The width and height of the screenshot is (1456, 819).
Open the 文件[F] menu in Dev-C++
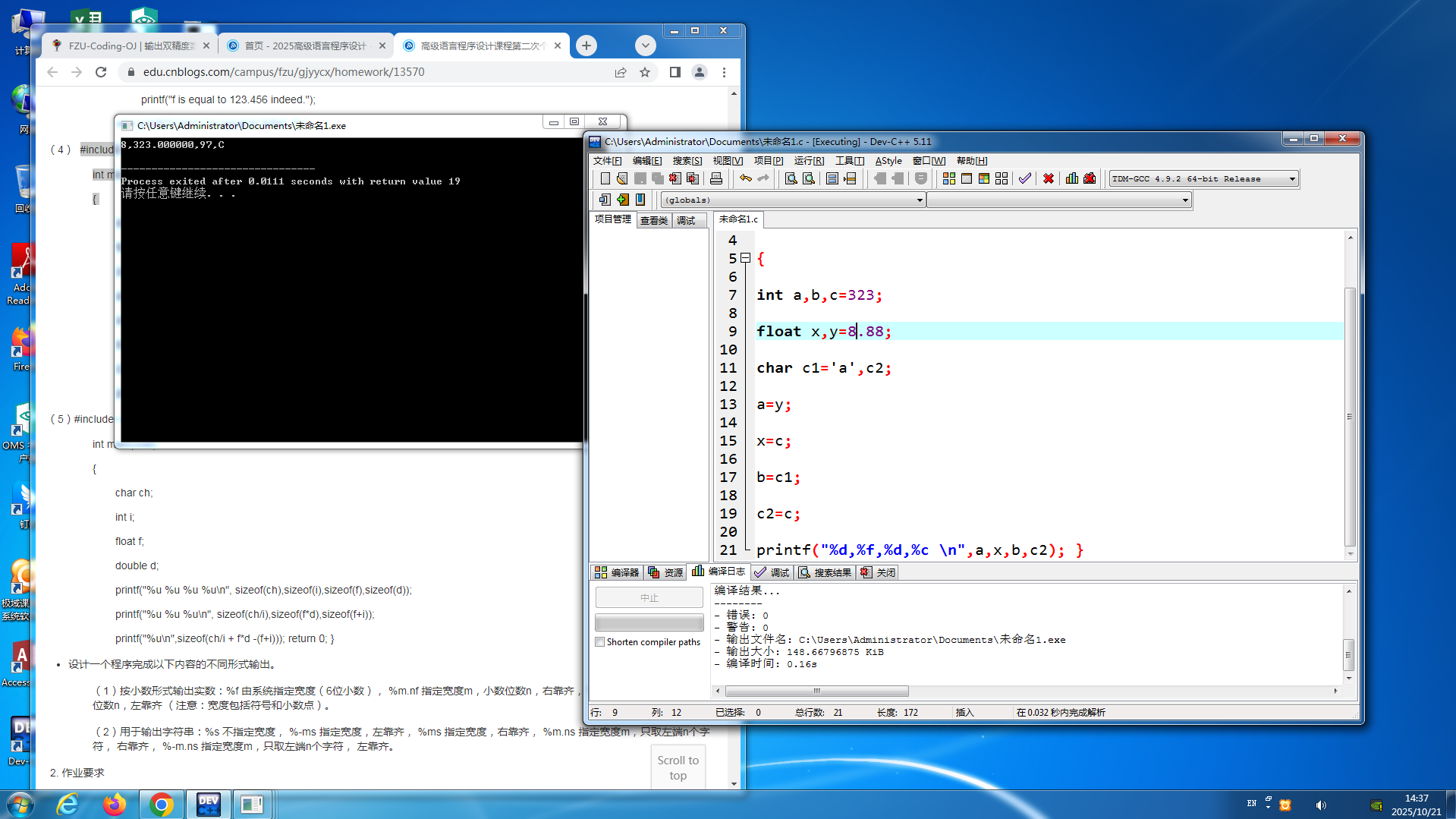607,161
